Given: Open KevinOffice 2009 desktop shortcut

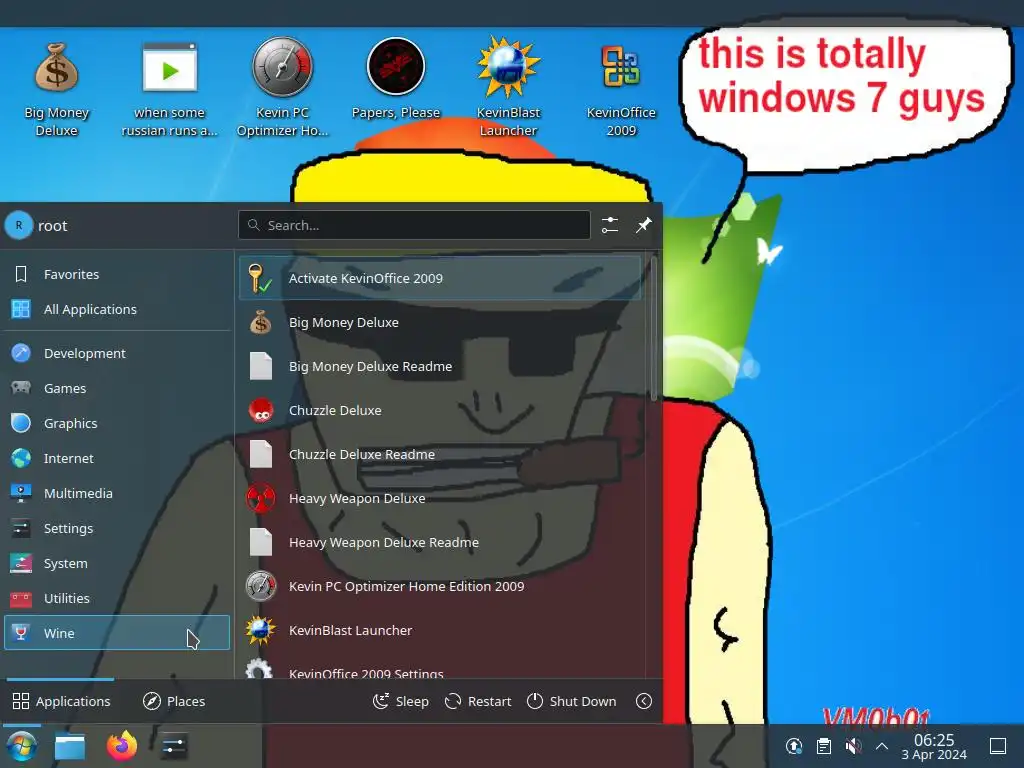Looking at the screenshot, I should (621, 88).
